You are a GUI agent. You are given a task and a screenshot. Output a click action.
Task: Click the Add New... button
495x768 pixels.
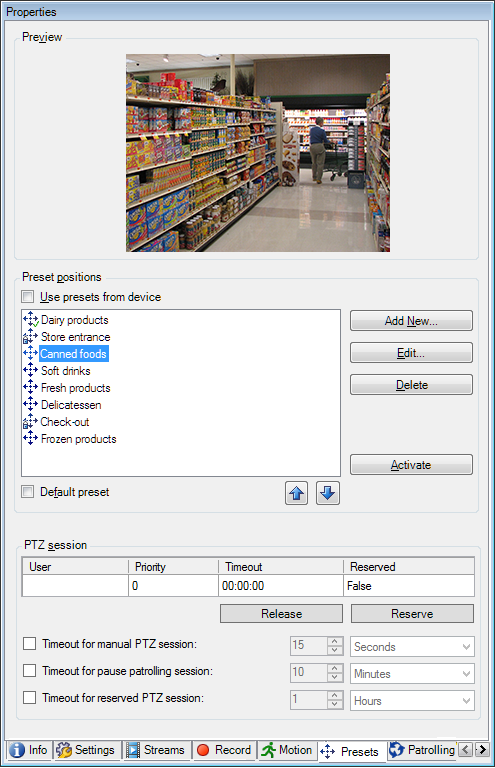(x=411, y=321)
